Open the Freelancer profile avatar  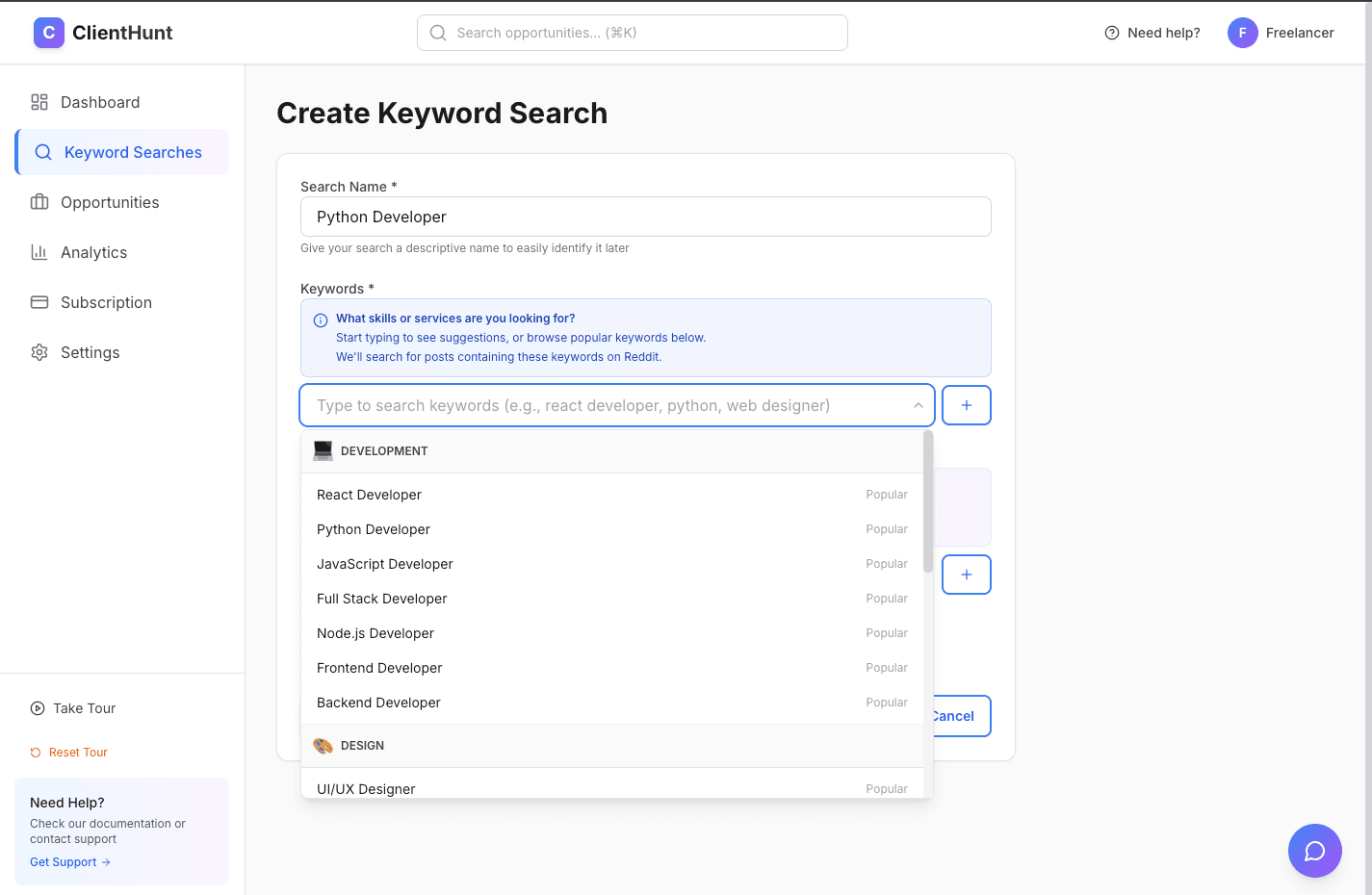pyautogui.click(x=1242, y=32)
